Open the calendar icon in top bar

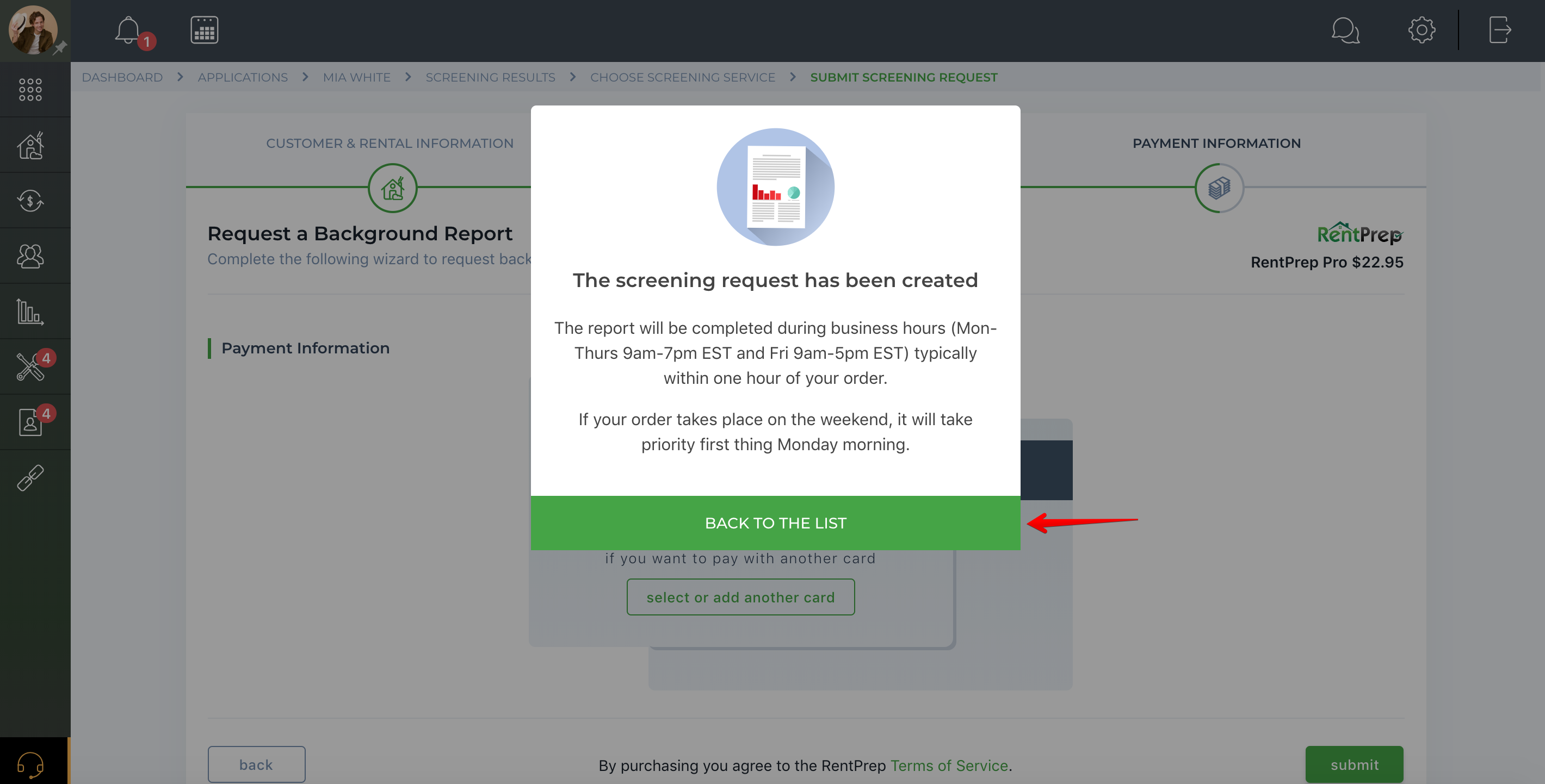click(x=205, y=30)
